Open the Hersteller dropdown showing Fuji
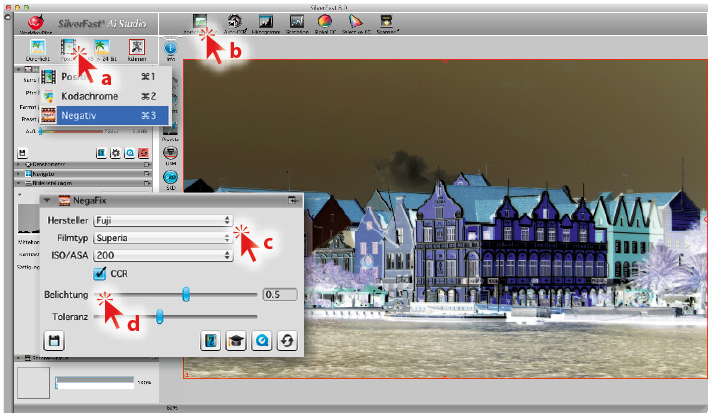The image size is (714, 417). (x=162, y=220)
